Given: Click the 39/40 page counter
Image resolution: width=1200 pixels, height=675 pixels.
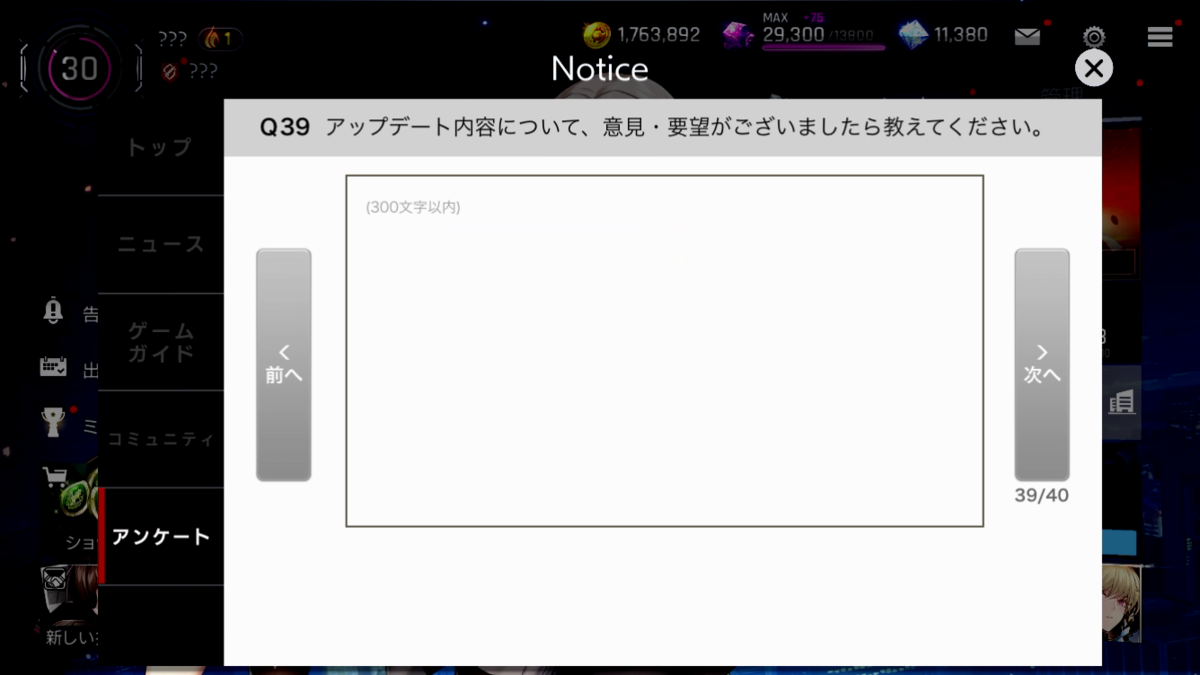Looking at the screenshot, I should click(x=1042, y=496).
